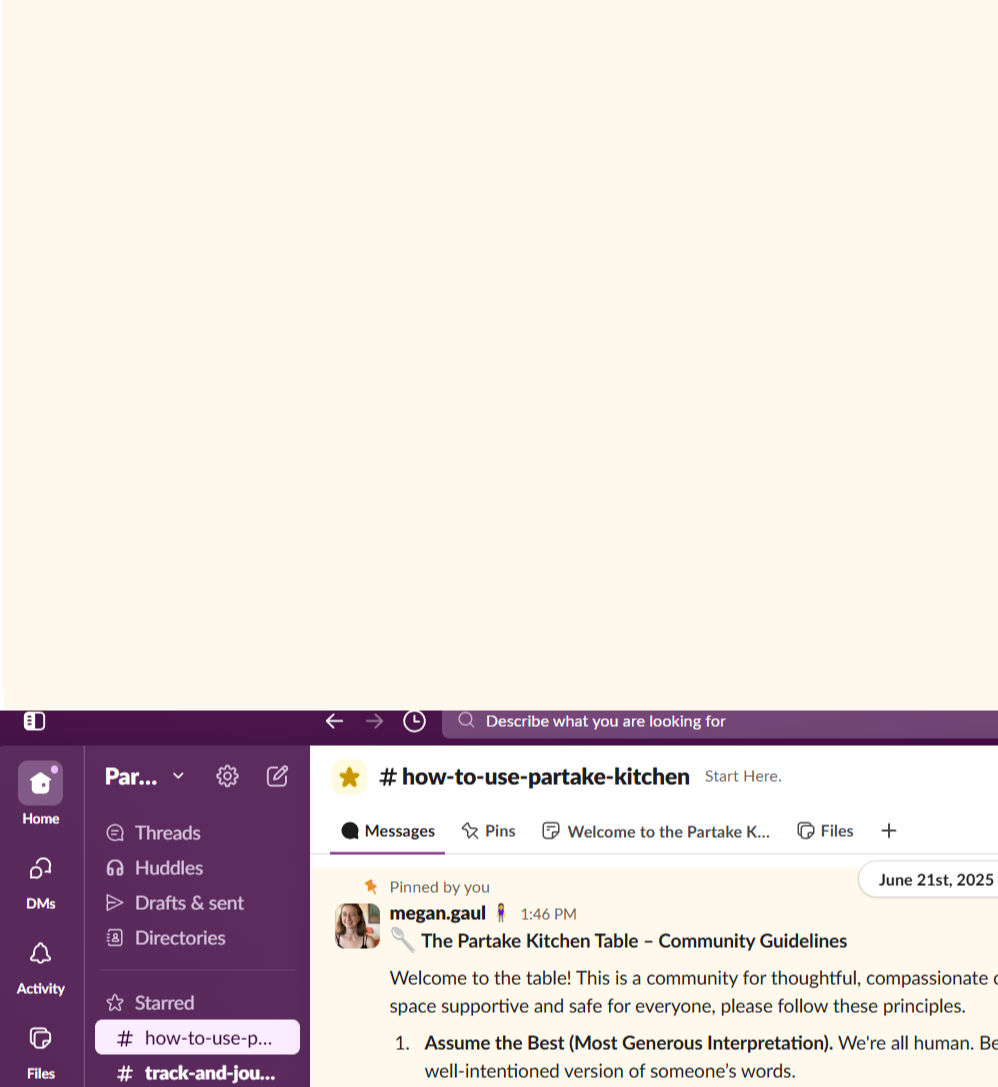The width and height of the screenshot is (998, 1087).
Task: Open megan.gaul's profile picture
Action: pyautogui.click(x=358, y=925)
